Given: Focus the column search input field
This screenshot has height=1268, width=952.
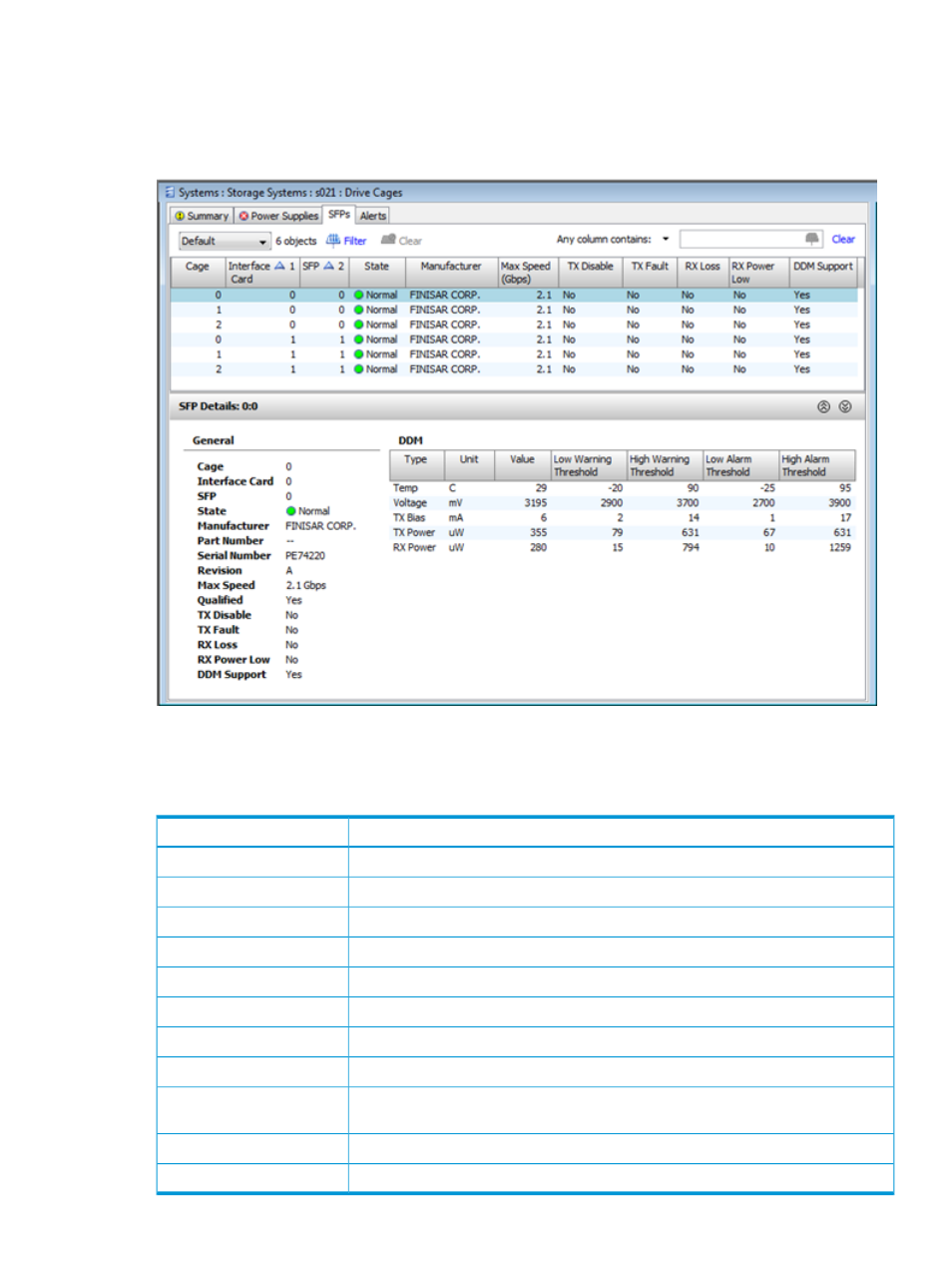Looking at the screenshot, I should click(750, 240).
